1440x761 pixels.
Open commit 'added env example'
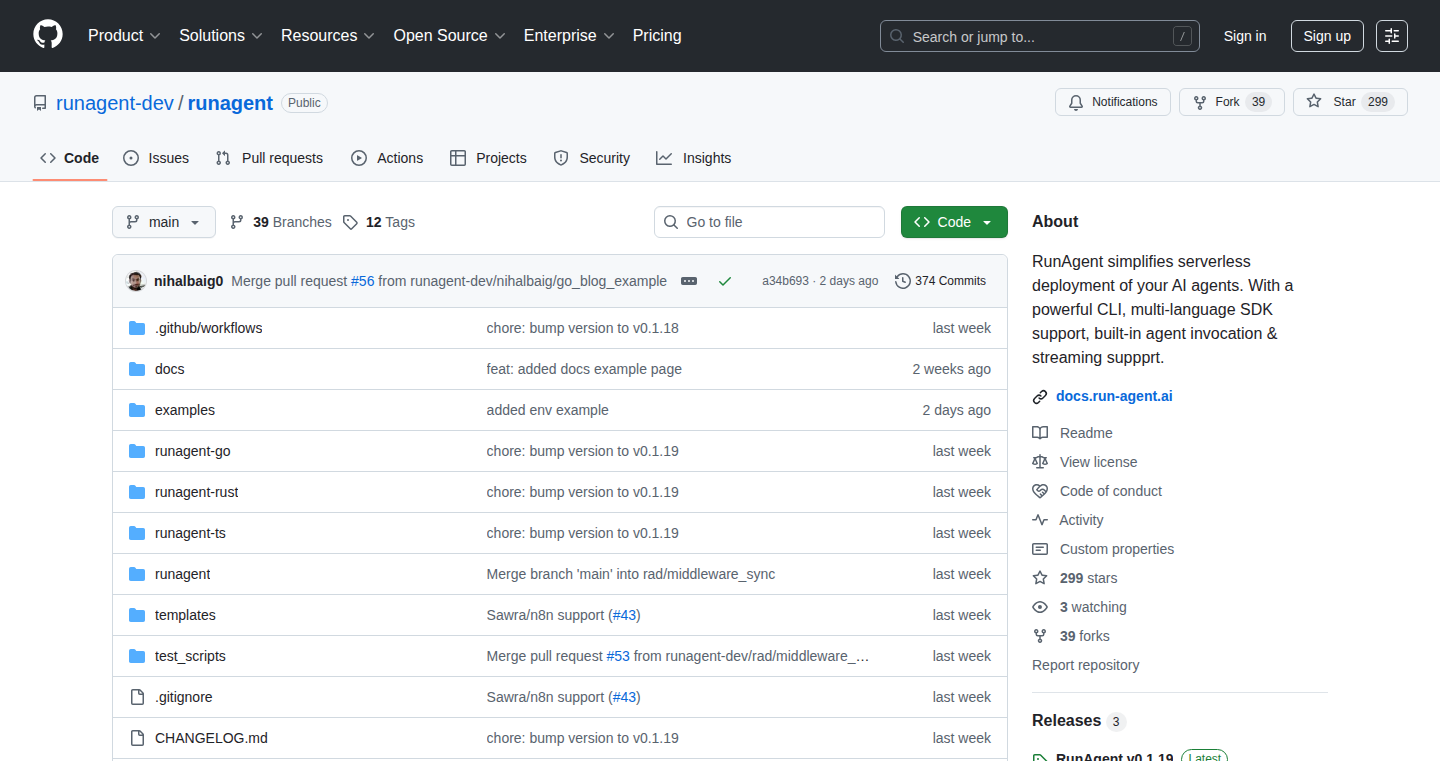548,410
